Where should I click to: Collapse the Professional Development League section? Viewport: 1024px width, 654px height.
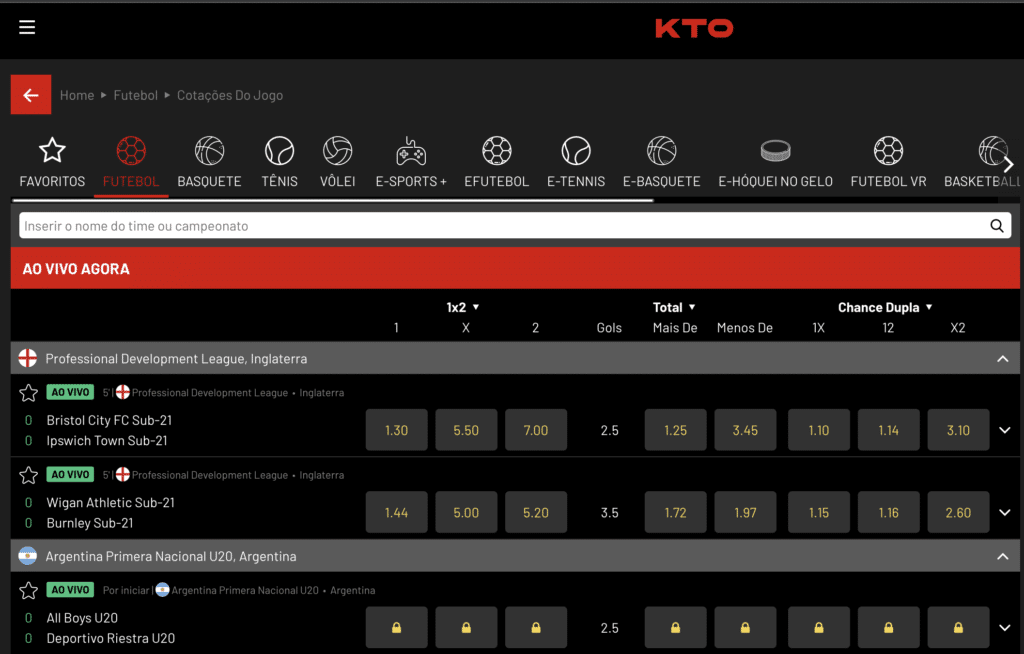point(1002,358)
